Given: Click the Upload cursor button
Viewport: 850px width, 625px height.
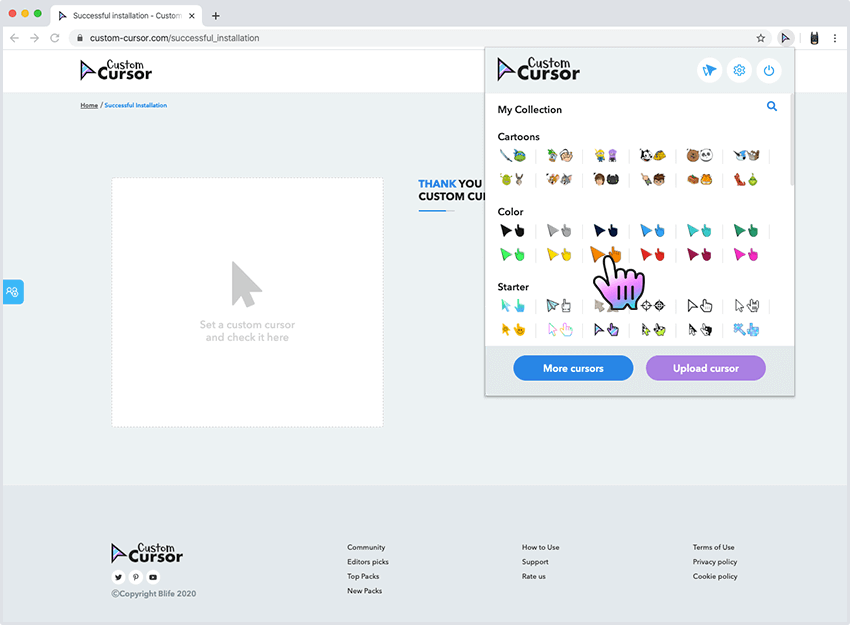Looking at the screenshot, I should pyautogui.click(x=706, y=368).
